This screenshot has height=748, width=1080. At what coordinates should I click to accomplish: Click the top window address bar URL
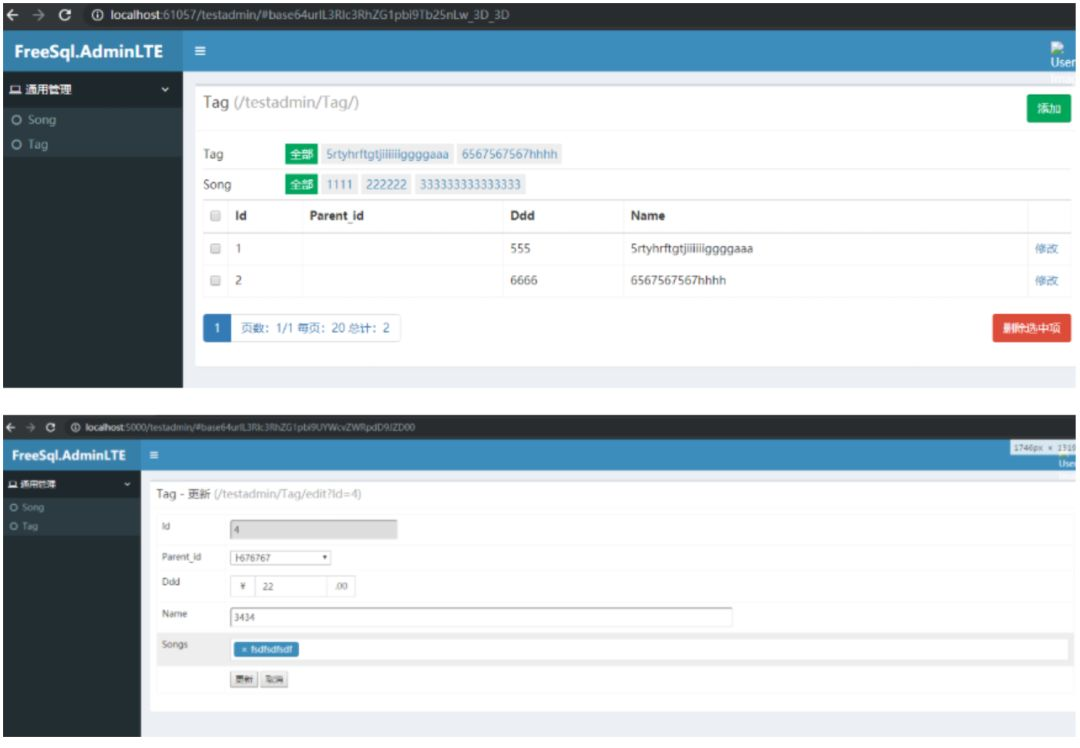coord(310,14)
